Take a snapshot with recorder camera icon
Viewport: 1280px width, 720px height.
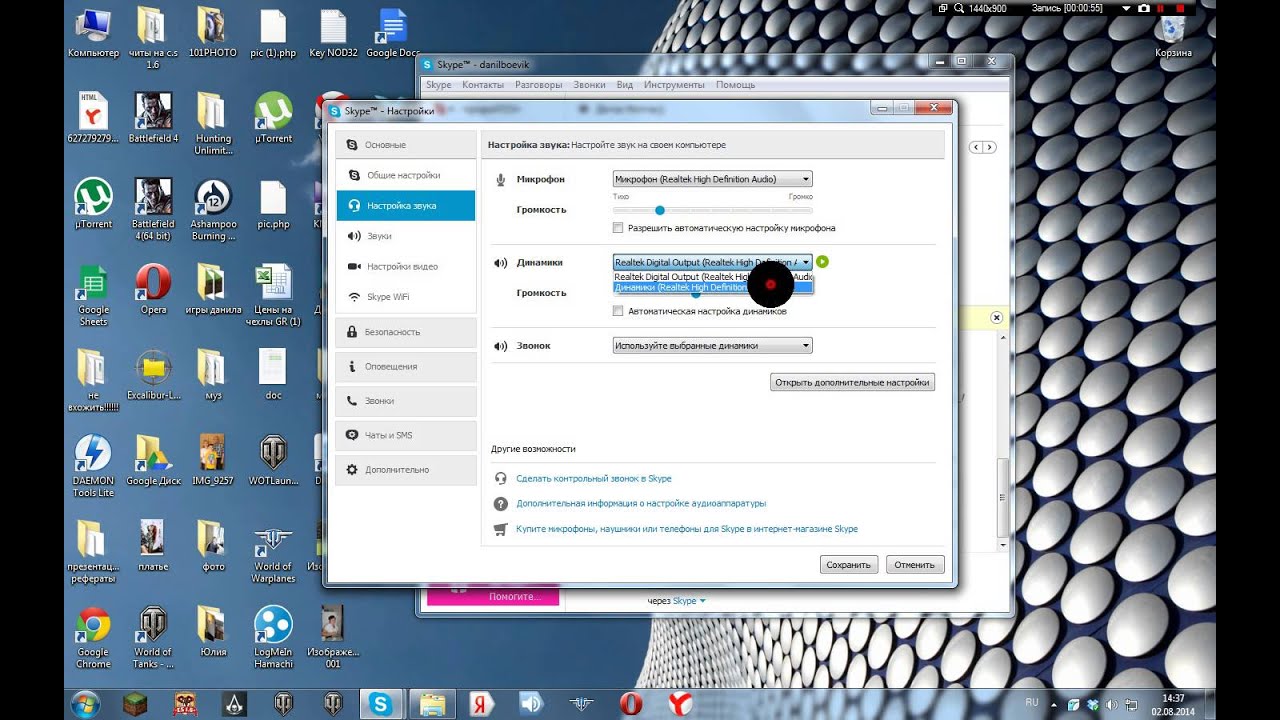click(x=1143, y=8)
